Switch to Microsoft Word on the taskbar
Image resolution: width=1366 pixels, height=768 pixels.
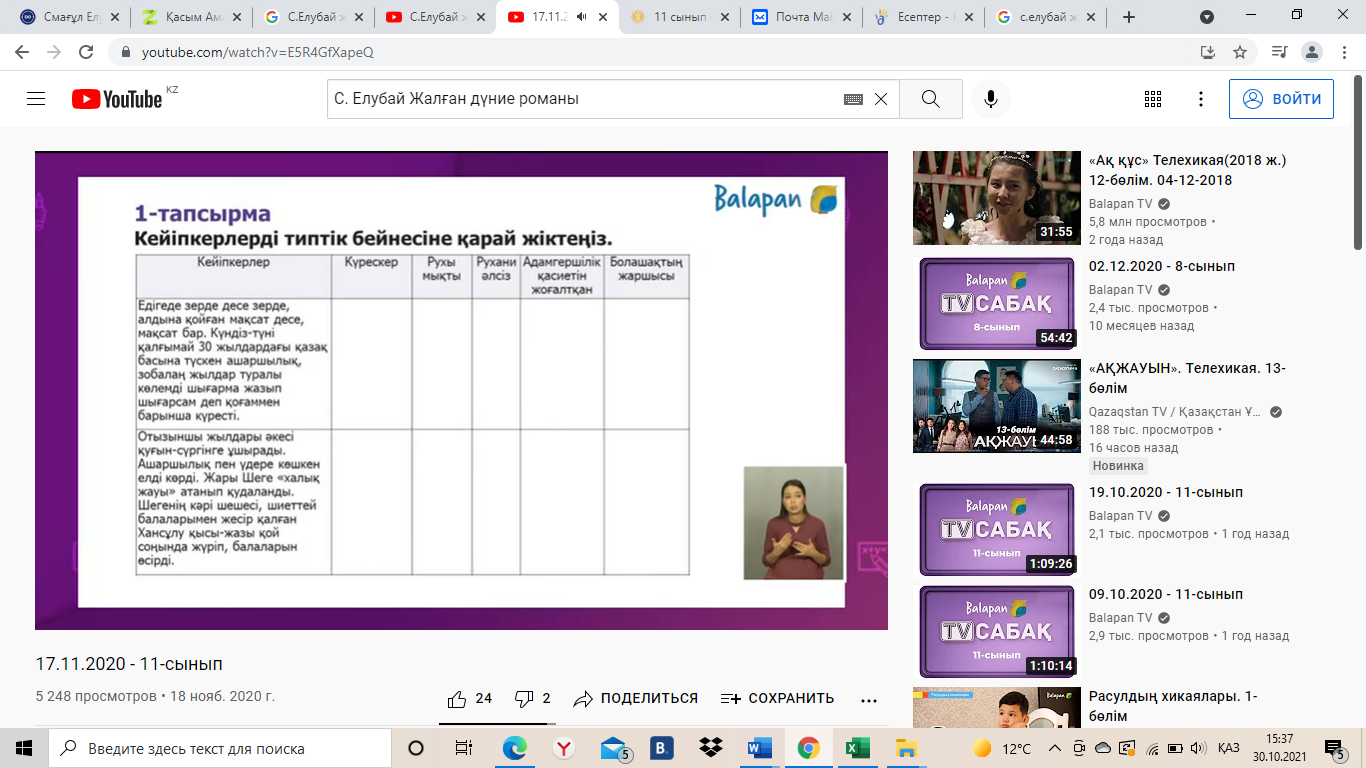point(760,748)
